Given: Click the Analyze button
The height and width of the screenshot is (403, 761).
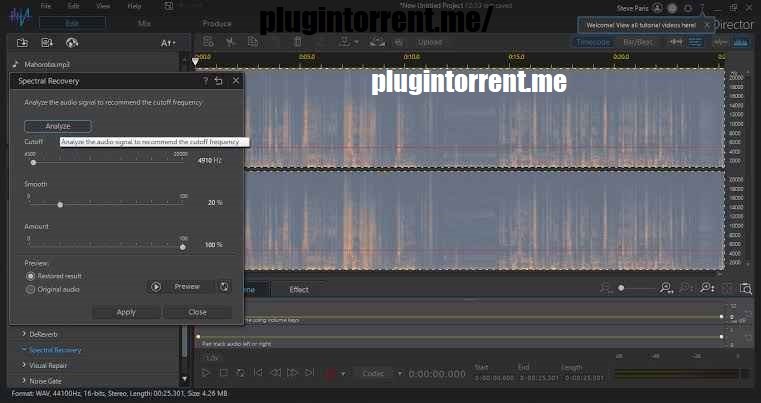Looking at the screenshot, I should pos(58,126).
